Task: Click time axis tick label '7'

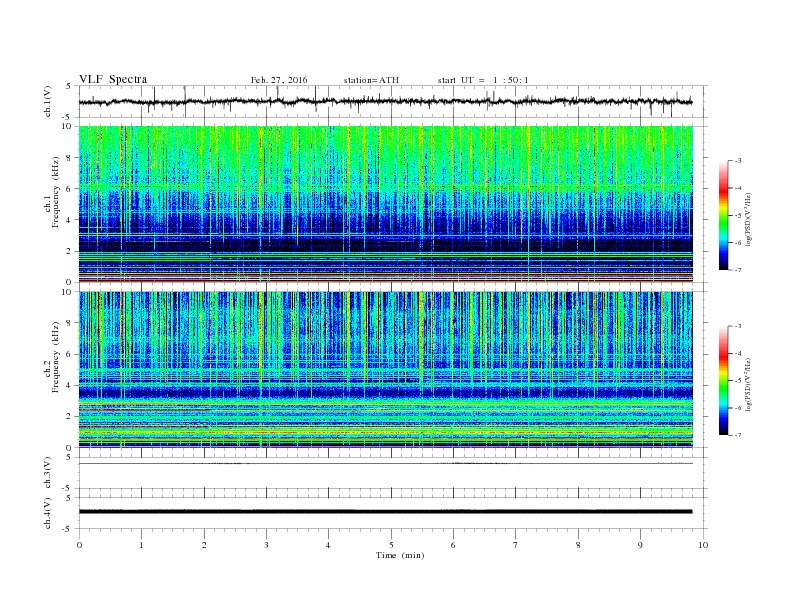Action: tap(516, 545)
